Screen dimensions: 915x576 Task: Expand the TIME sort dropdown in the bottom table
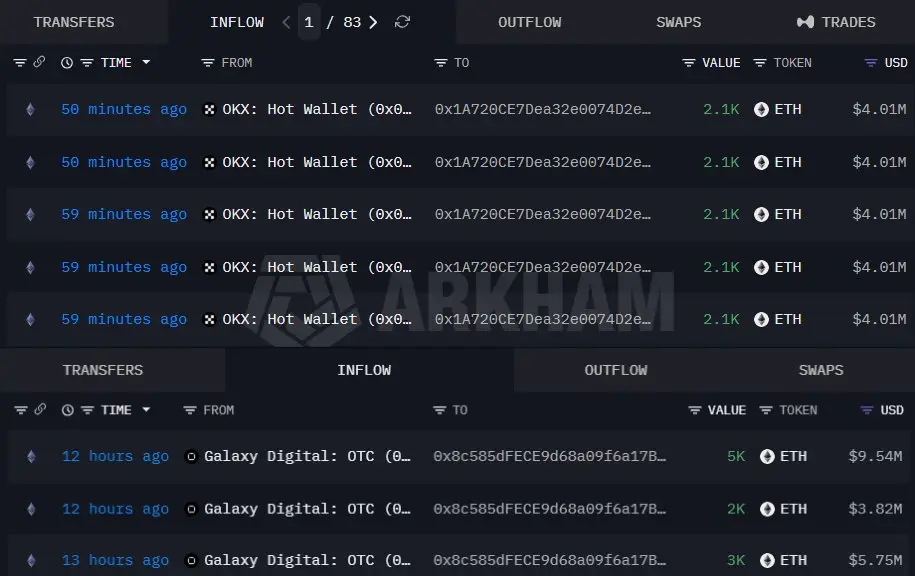(x=146, y=410)
